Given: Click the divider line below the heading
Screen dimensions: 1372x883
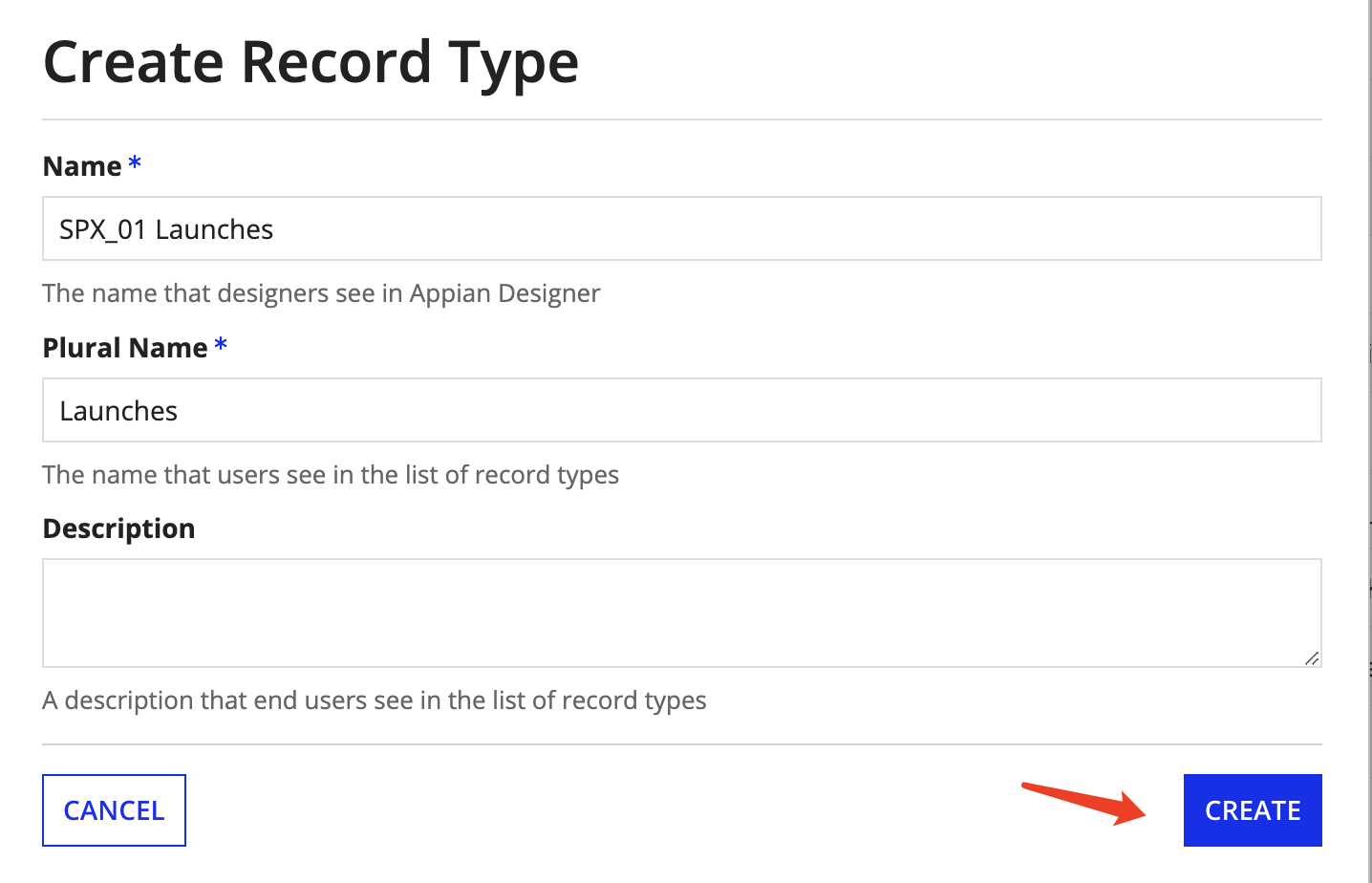Looking at the screenshot, I should pos(681,119).
